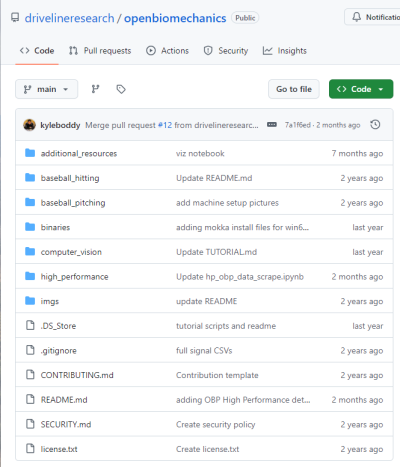The width and height of the screenshot is (400, 467).
Task: Expand the green Code dropdown
Action: click(361, 89)
